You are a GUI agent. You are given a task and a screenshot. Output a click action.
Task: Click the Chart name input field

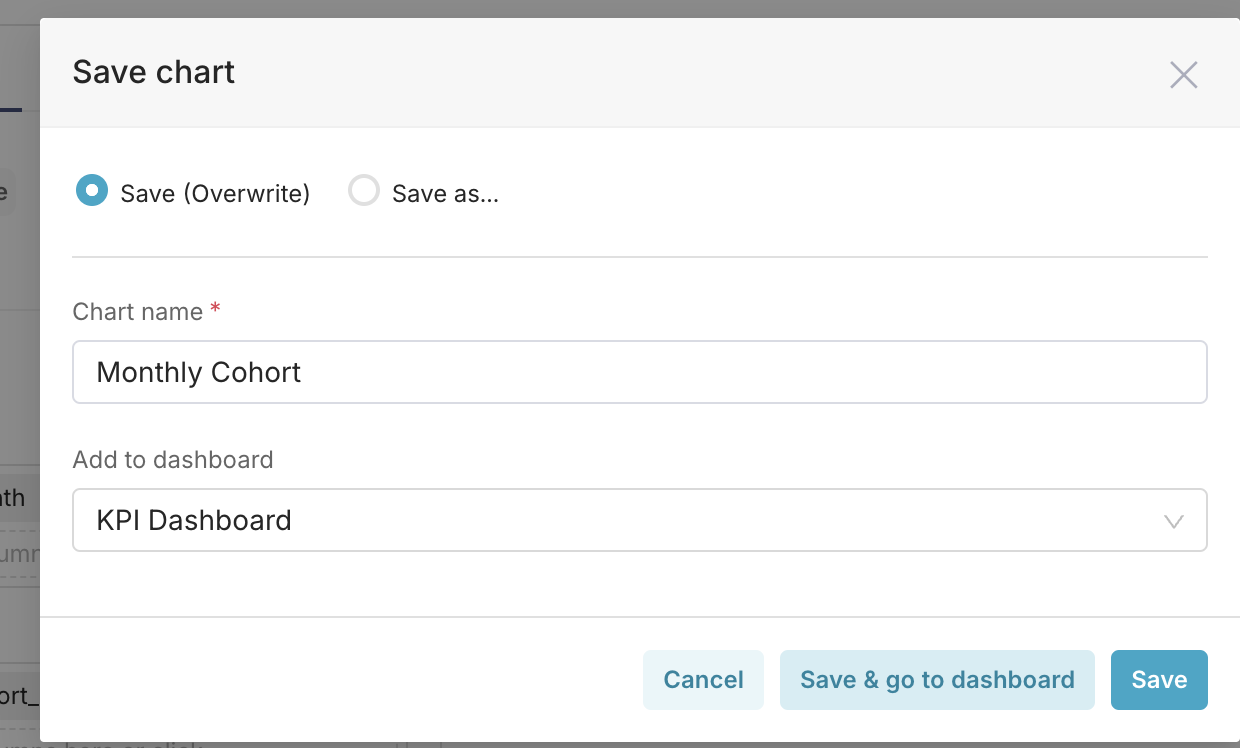(x=640, y=372)
